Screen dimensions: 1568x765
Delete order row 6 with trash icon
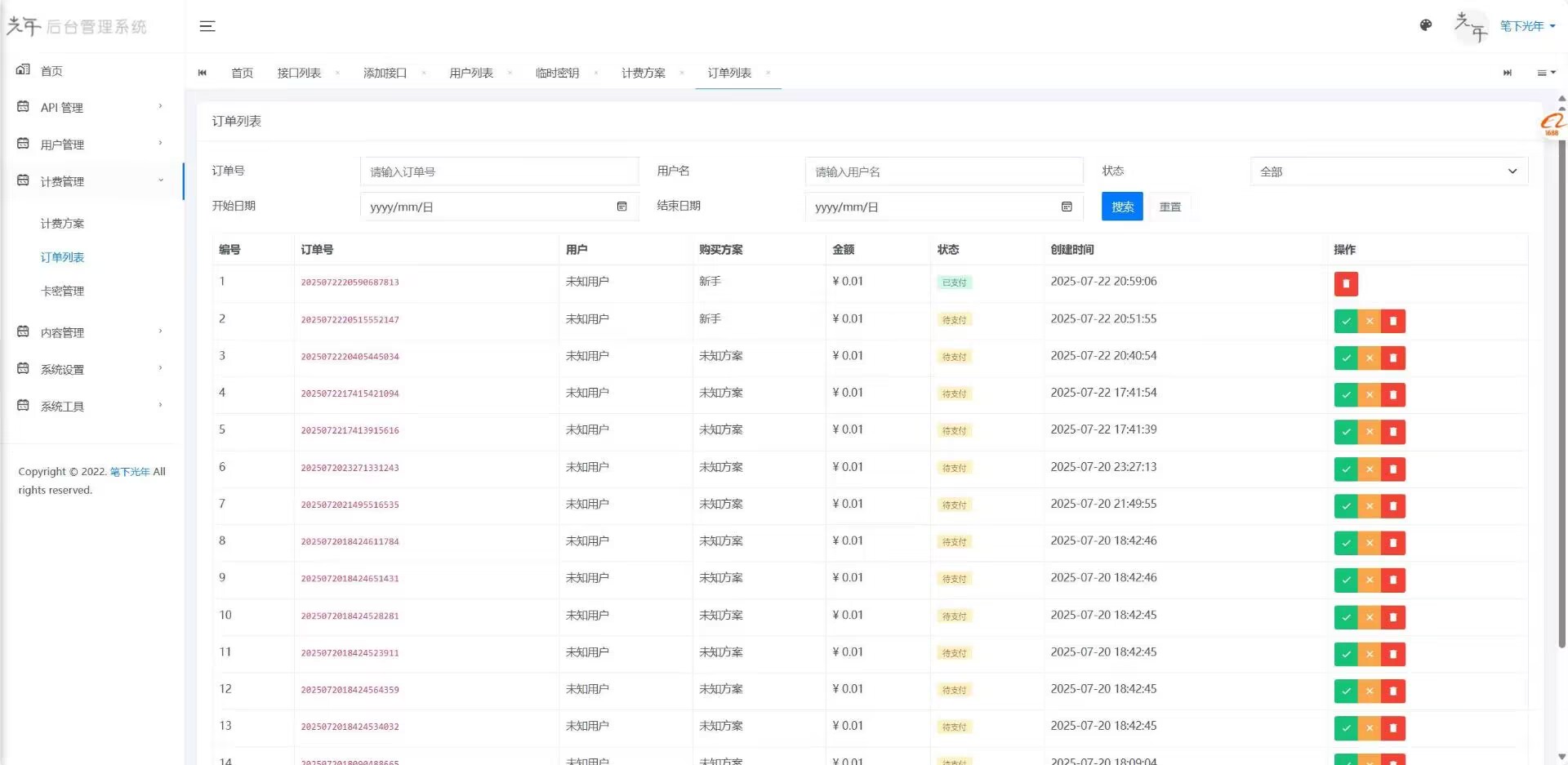[x=1393, y=469]
